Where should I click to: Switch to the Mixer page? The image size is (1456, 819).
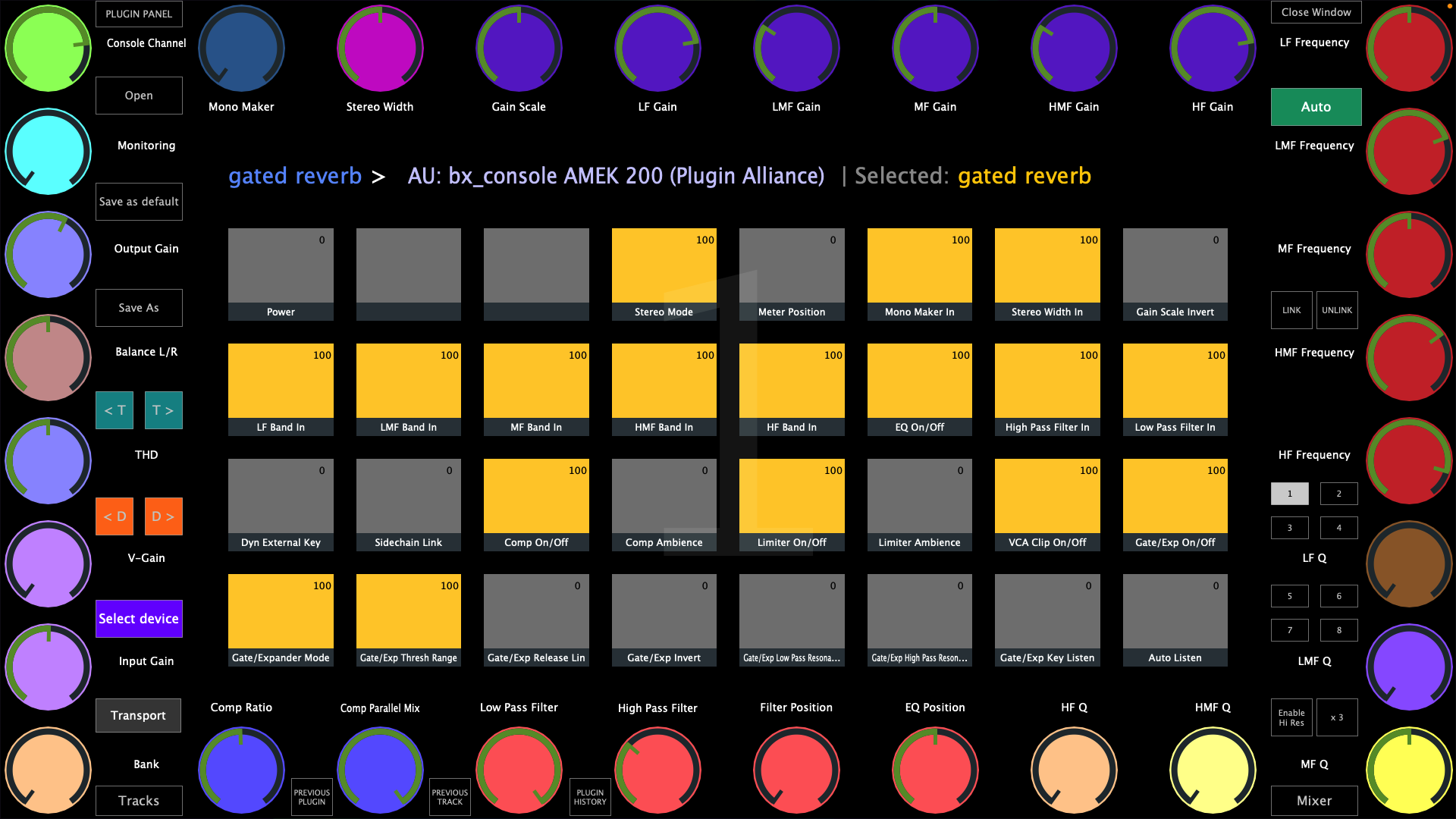click(1314, 801)
